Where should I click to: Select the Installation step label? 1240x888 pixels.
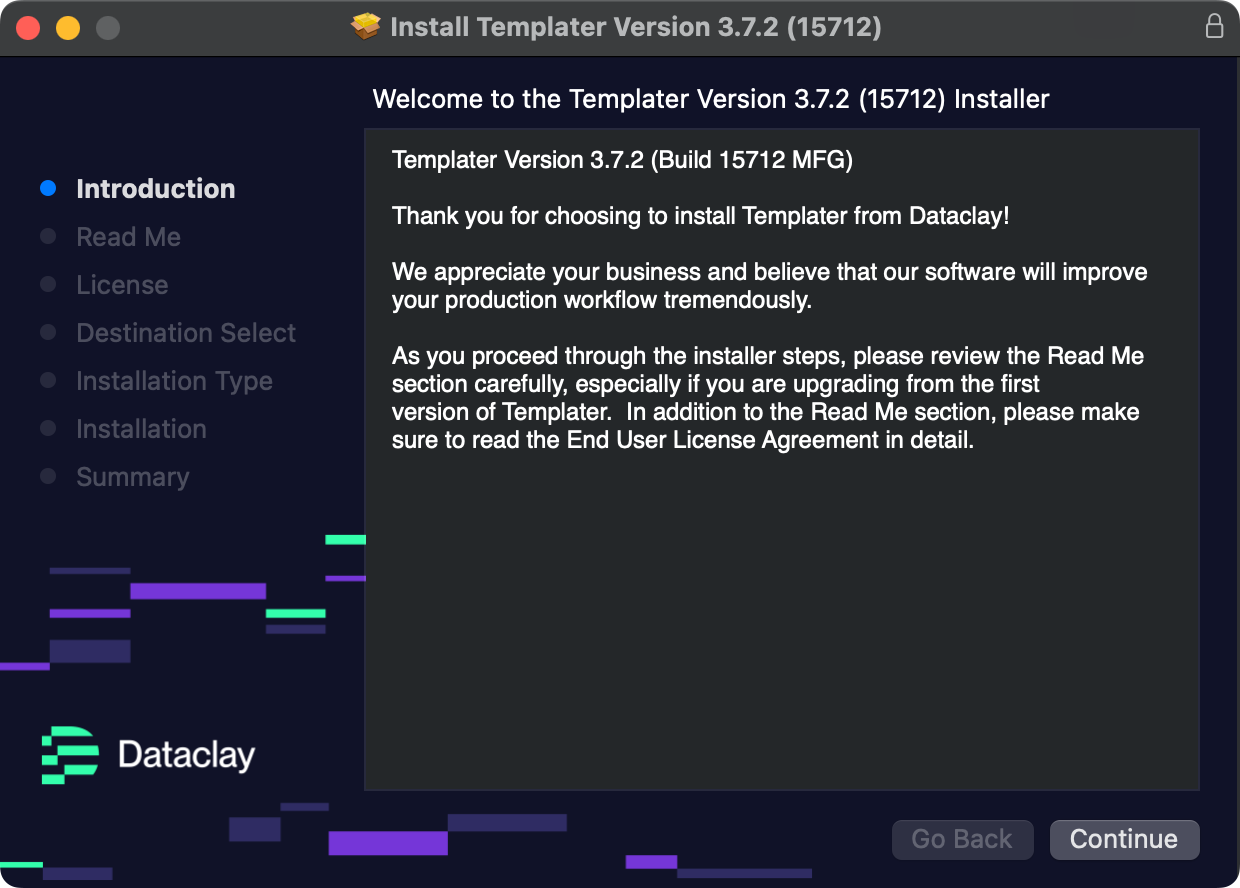click(142, 429)
